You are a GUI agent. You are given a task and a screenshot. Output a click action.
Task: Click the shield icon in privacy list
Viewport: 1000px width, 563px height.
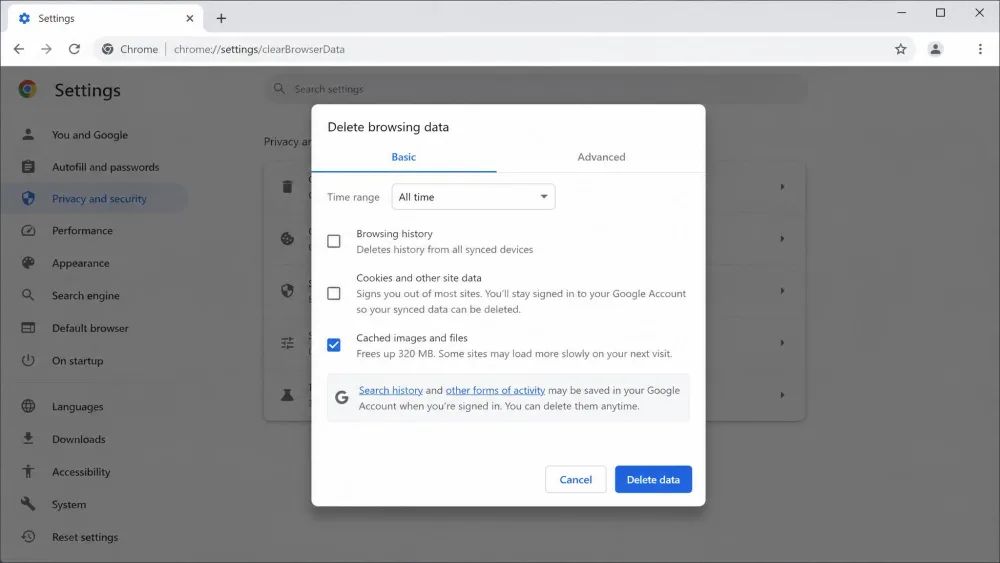(288, 290)
